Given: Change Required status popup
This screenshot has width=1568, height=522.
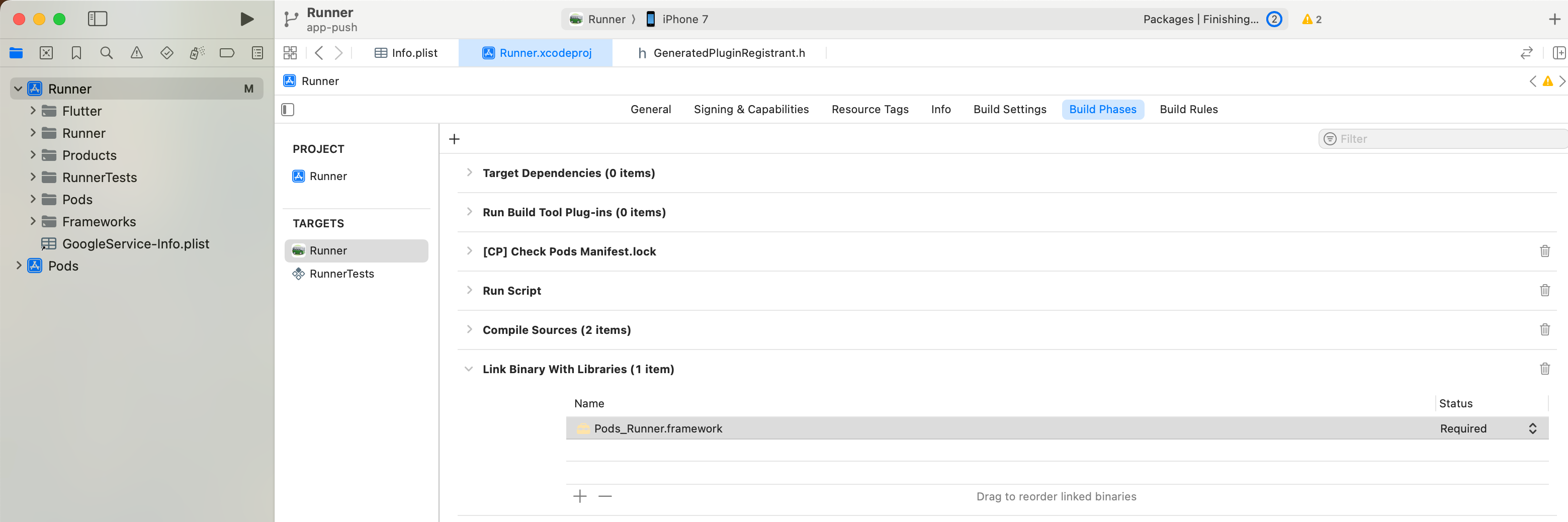Looking at the screenshot, I should pos(1489,428).
